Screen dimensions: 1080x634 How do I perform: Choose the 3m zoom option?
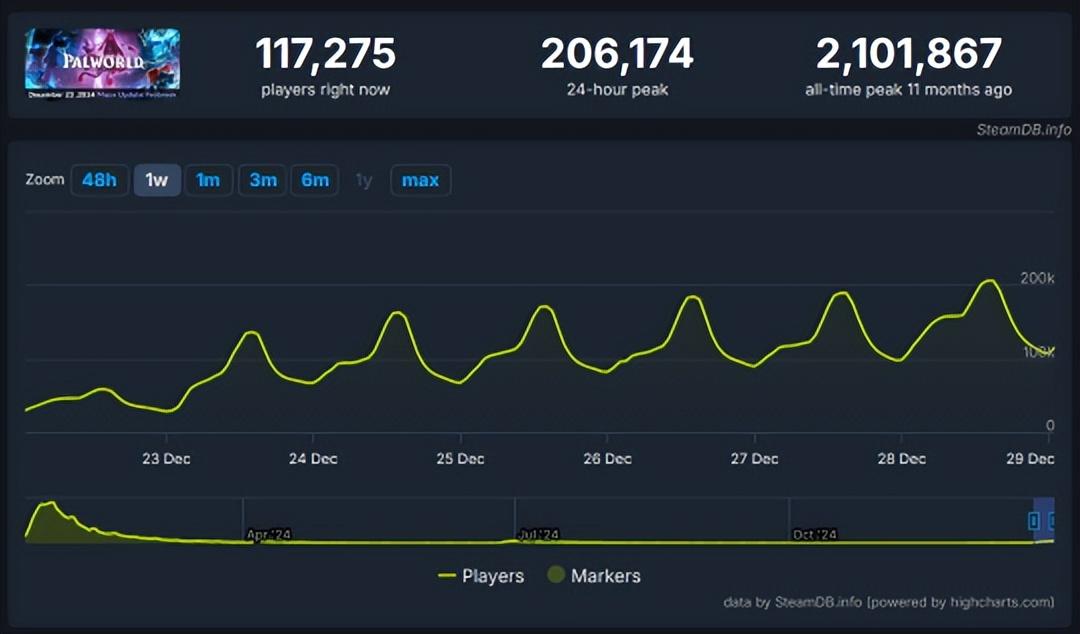tap(263, 180)
